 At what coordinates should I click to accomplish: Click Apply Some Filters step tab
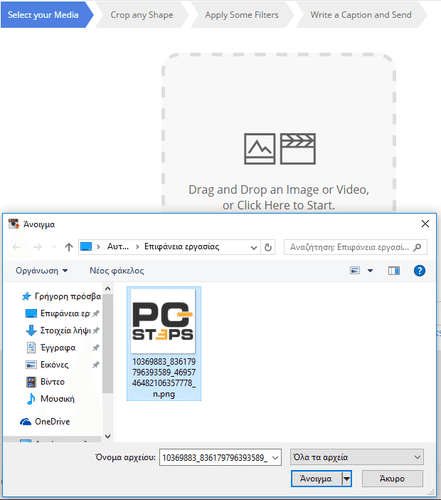pos(242,15)
